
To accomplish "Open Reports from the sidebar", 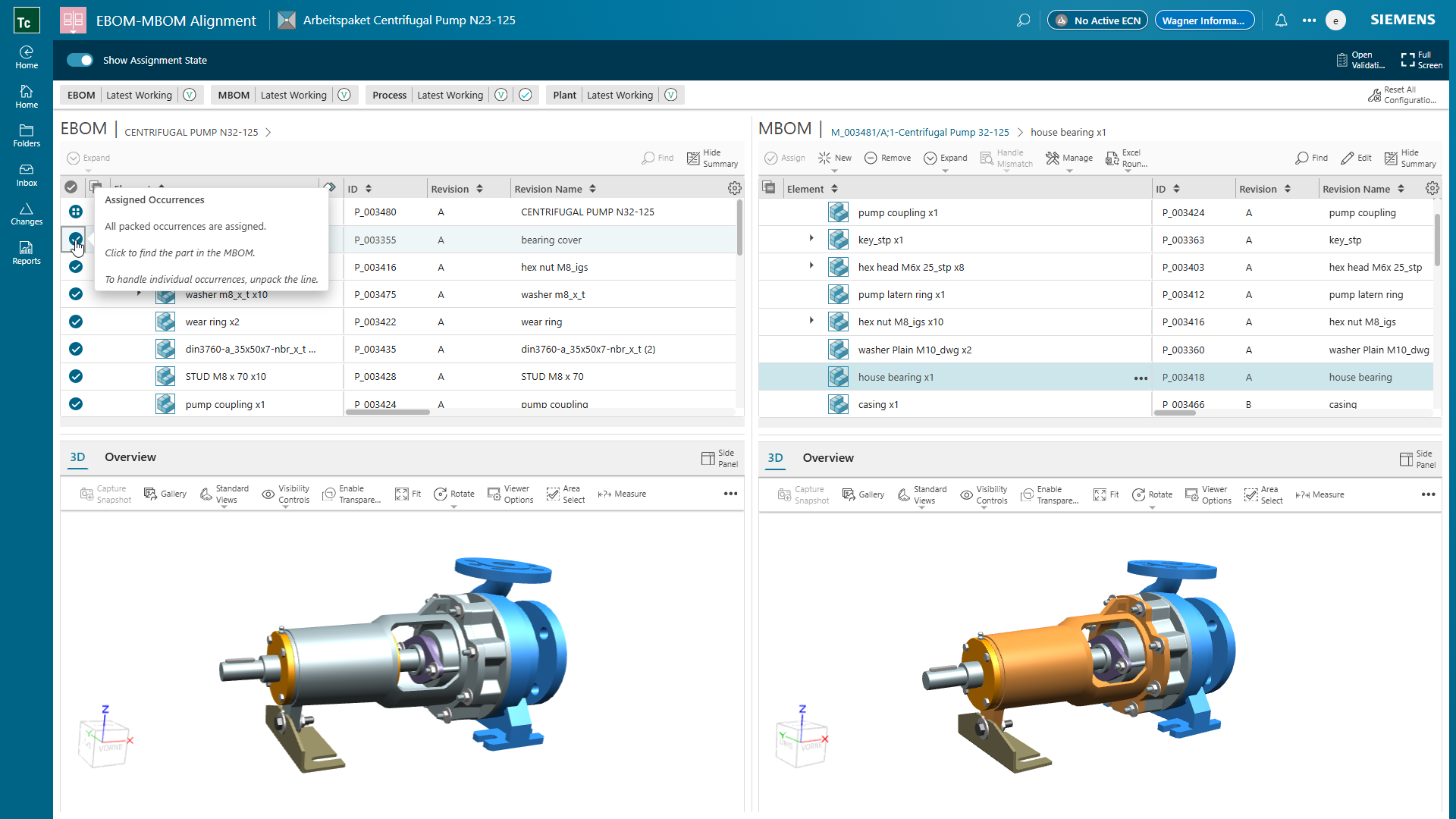I will click(x=27, y=253).
